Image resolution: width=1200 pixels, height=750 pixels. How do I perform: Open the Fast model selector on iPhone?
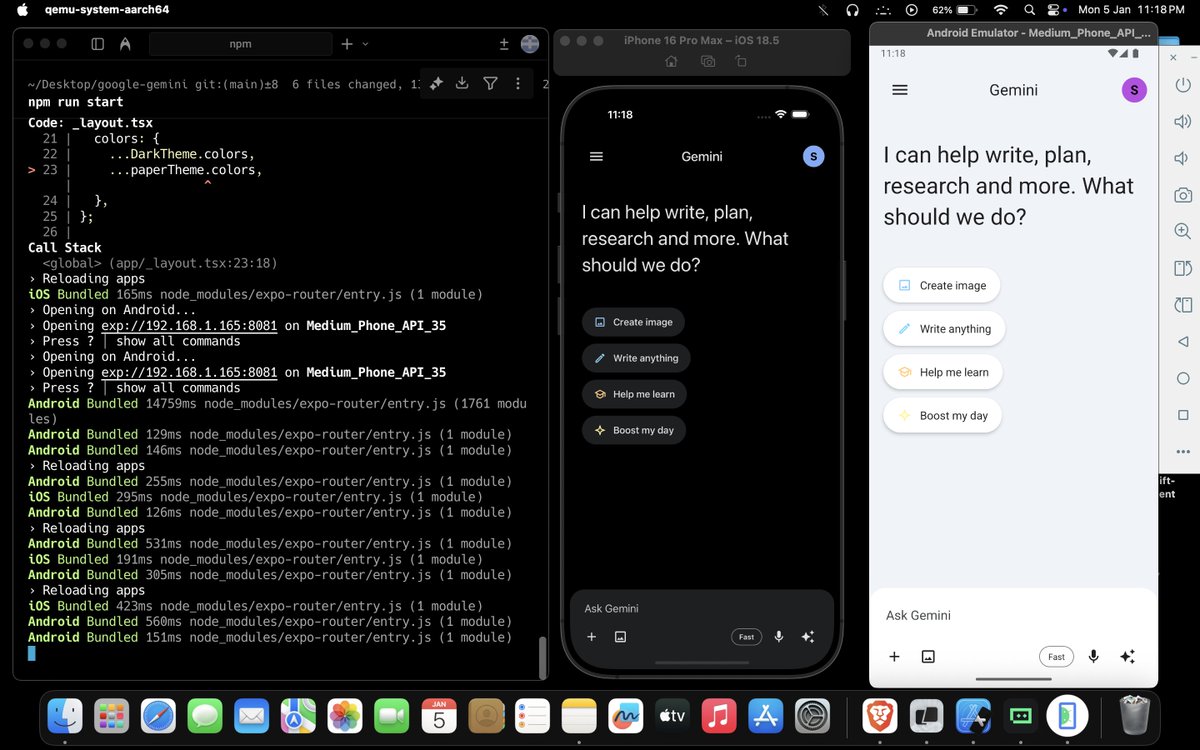coord(746,637)
